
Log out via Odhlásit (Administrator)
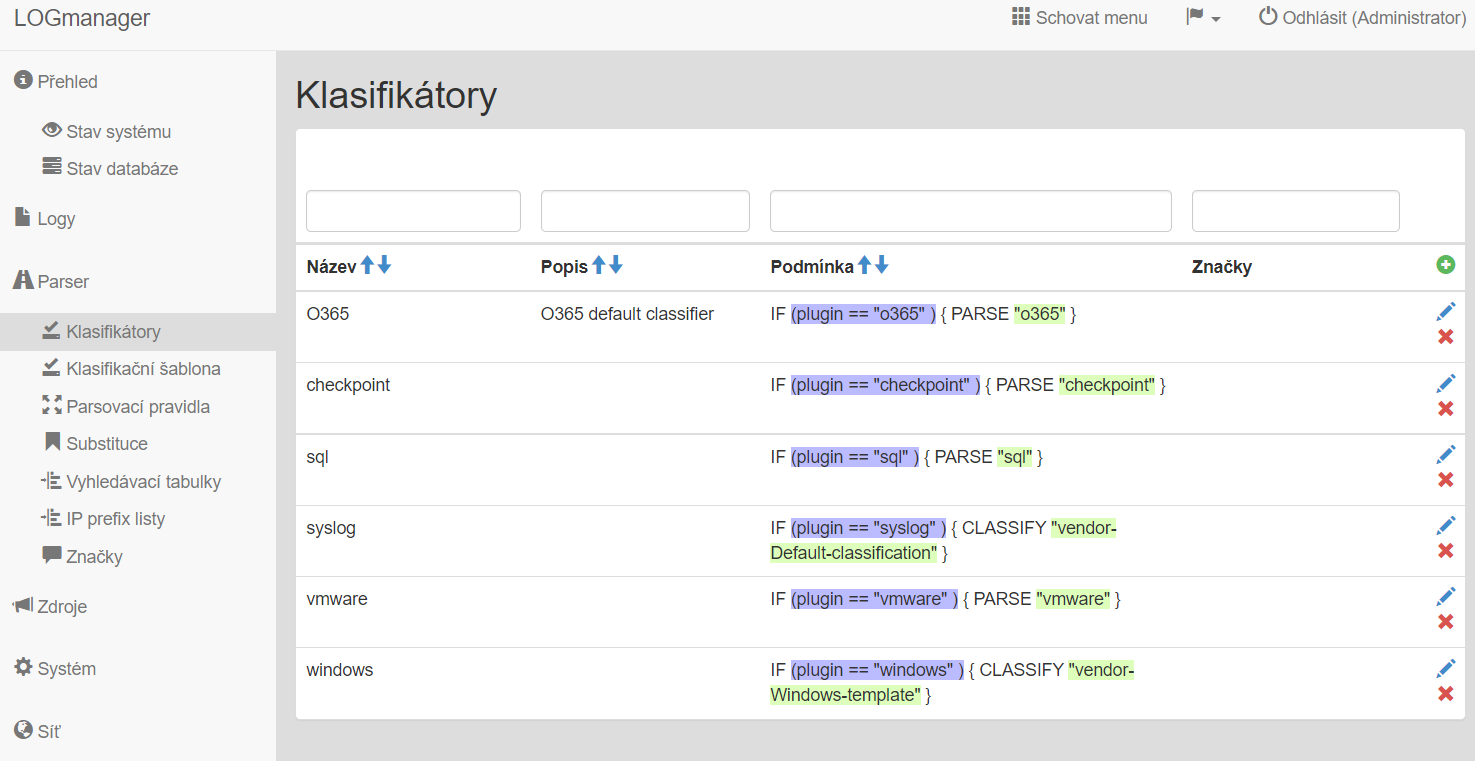pyautogui.click(x=1362, y=18)
